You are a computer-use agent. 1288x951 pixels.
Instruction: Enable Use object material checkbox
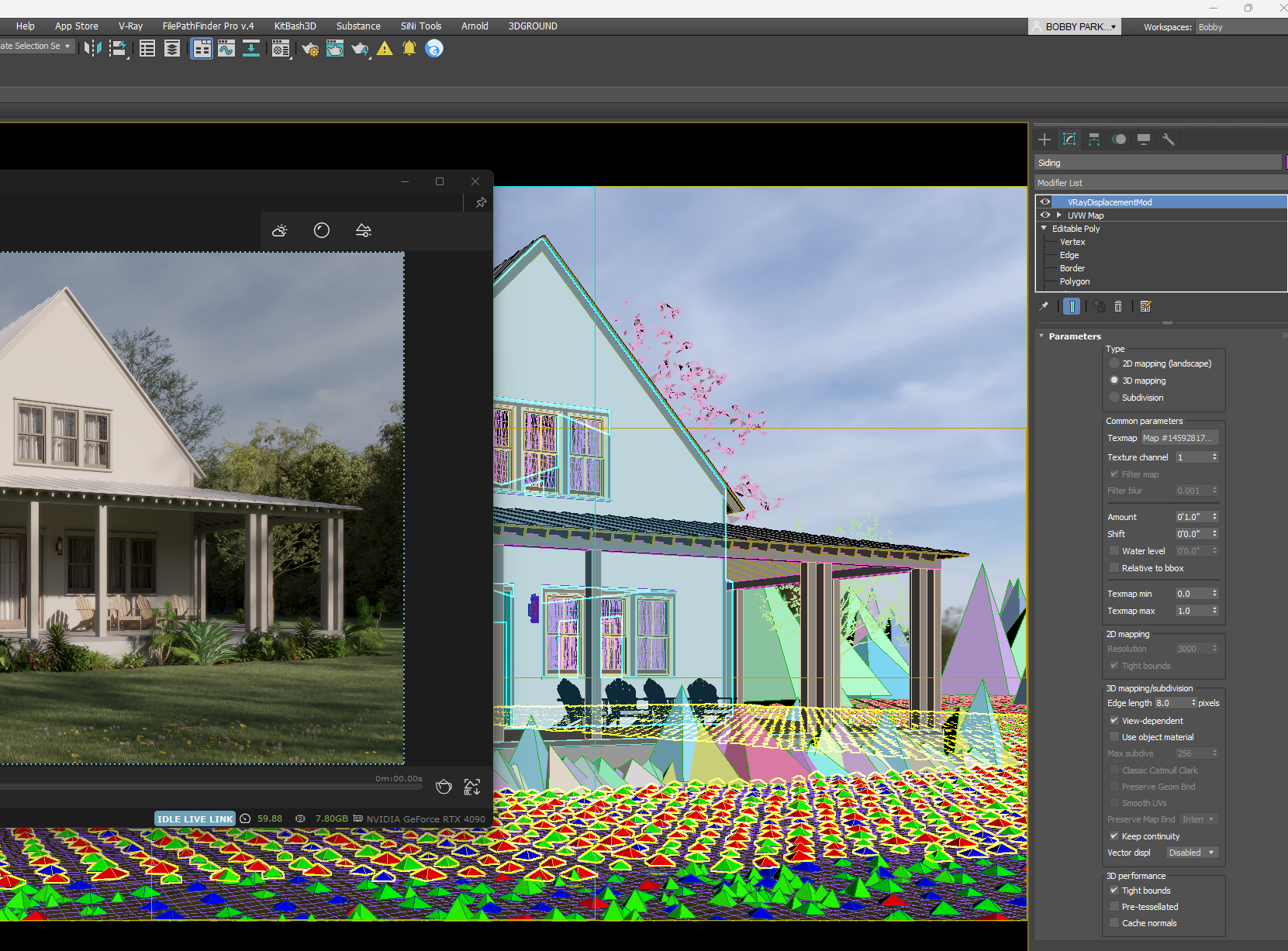[1114, 737]
